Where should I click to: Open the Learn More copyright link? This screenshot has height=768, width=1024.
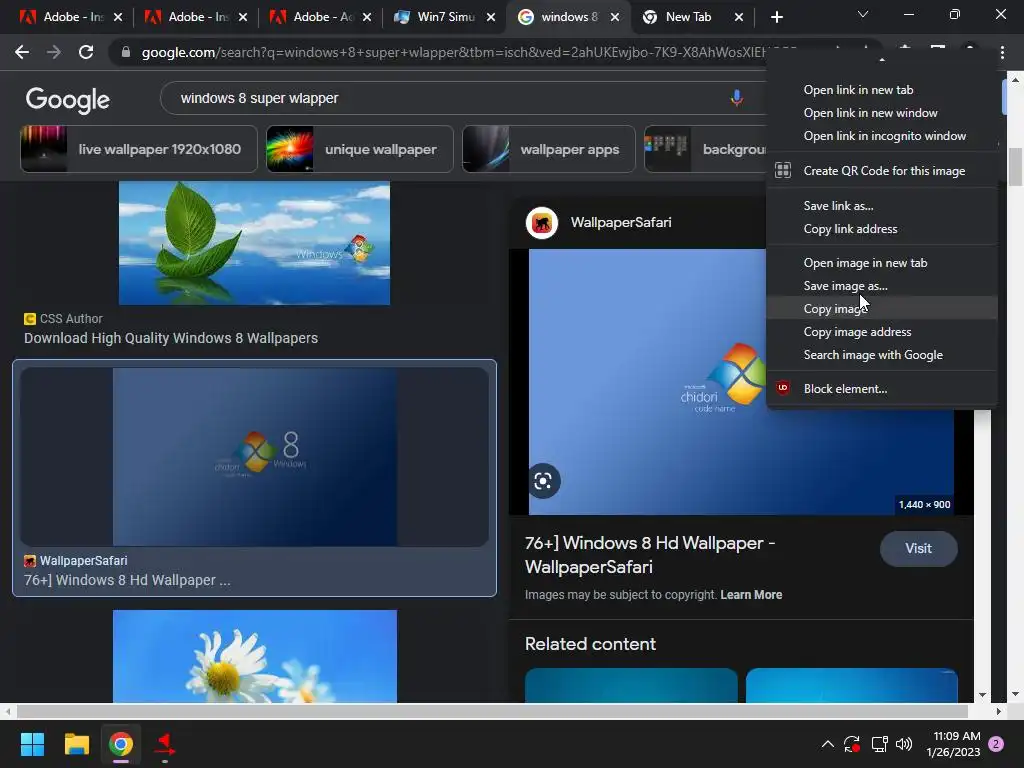click(x=751, y=595)
